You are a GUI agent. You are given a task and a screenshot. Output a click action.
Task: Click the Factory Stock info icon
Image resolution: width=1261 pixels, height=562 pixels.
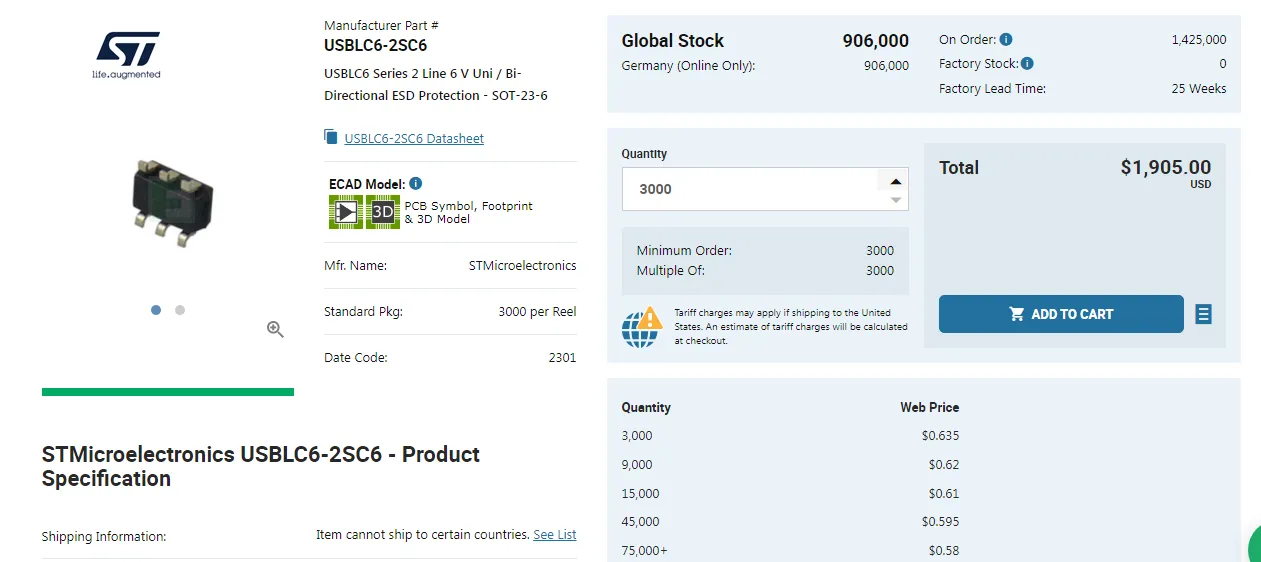coord(1027,64)
